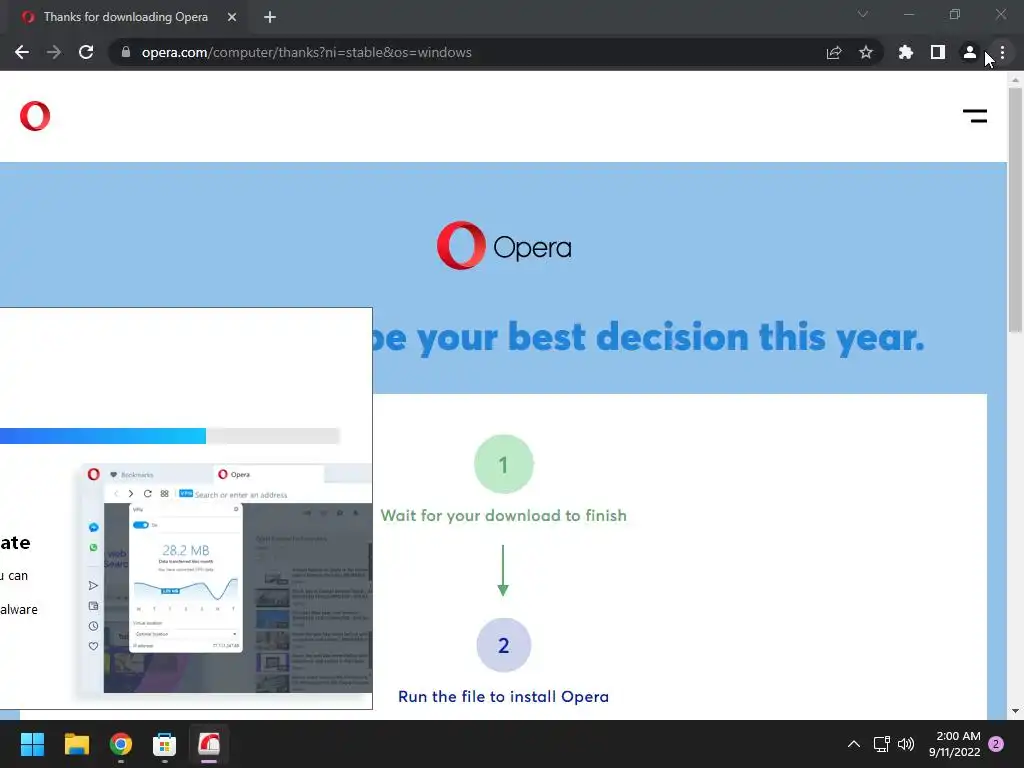1024x768 pixels.
Task: Click the browser forward arrow
Action: (x=54, y=52)
